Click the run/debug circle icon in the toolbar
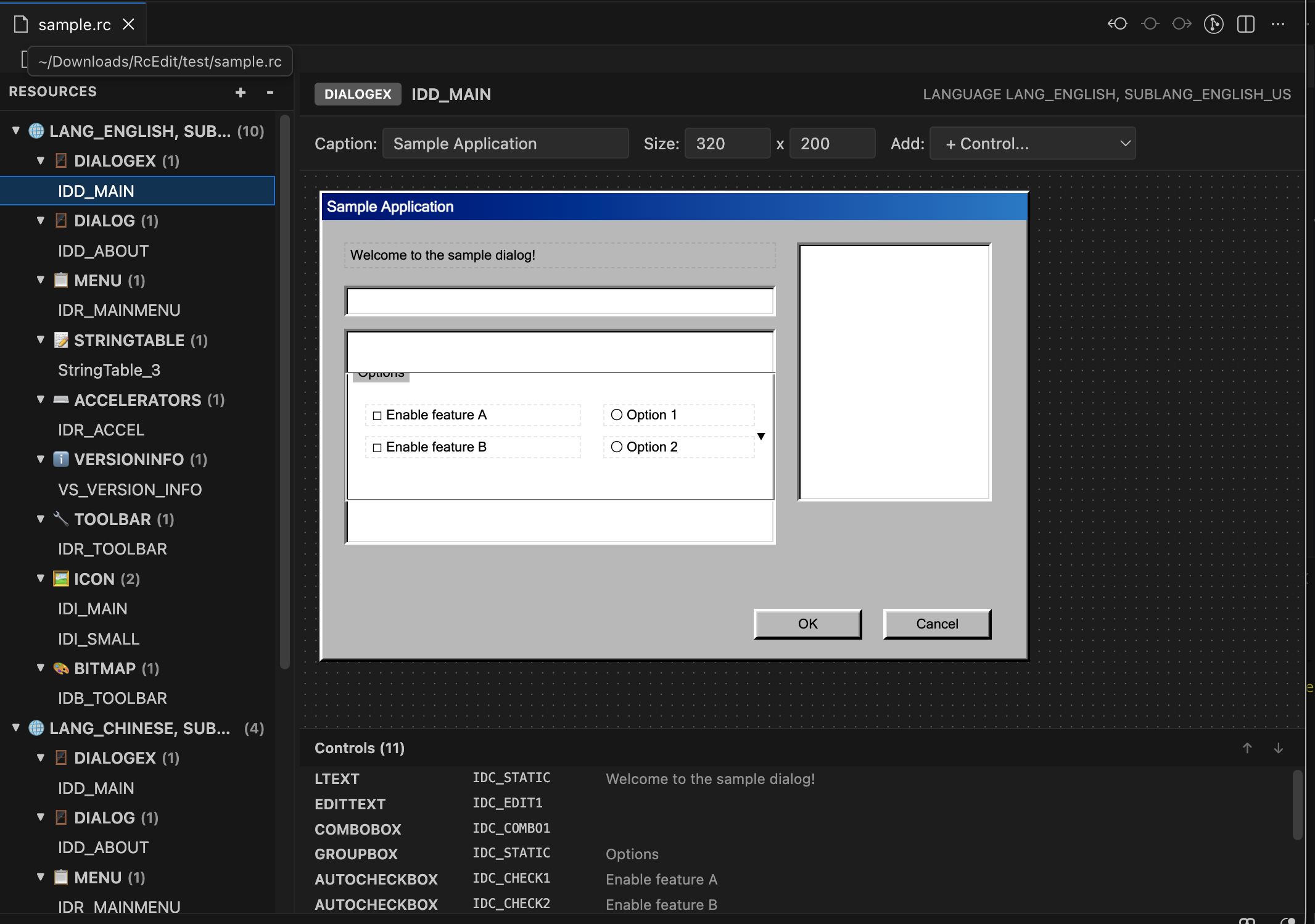Image resolution: width=1315 pixels, height=924 pixels. pyautogui.click(x=1213, y=24)
